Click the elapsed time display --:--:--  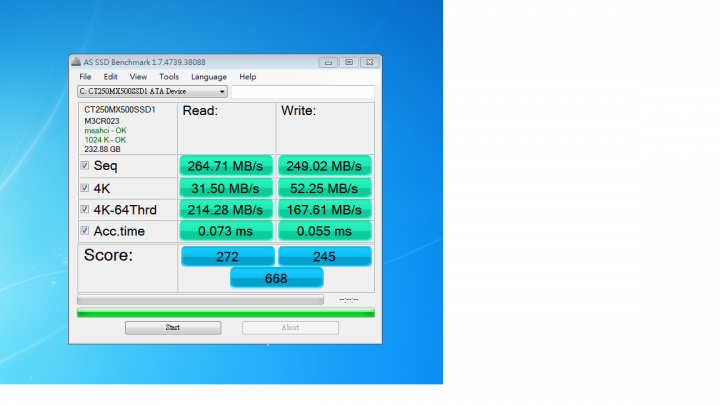click(349, 299)
